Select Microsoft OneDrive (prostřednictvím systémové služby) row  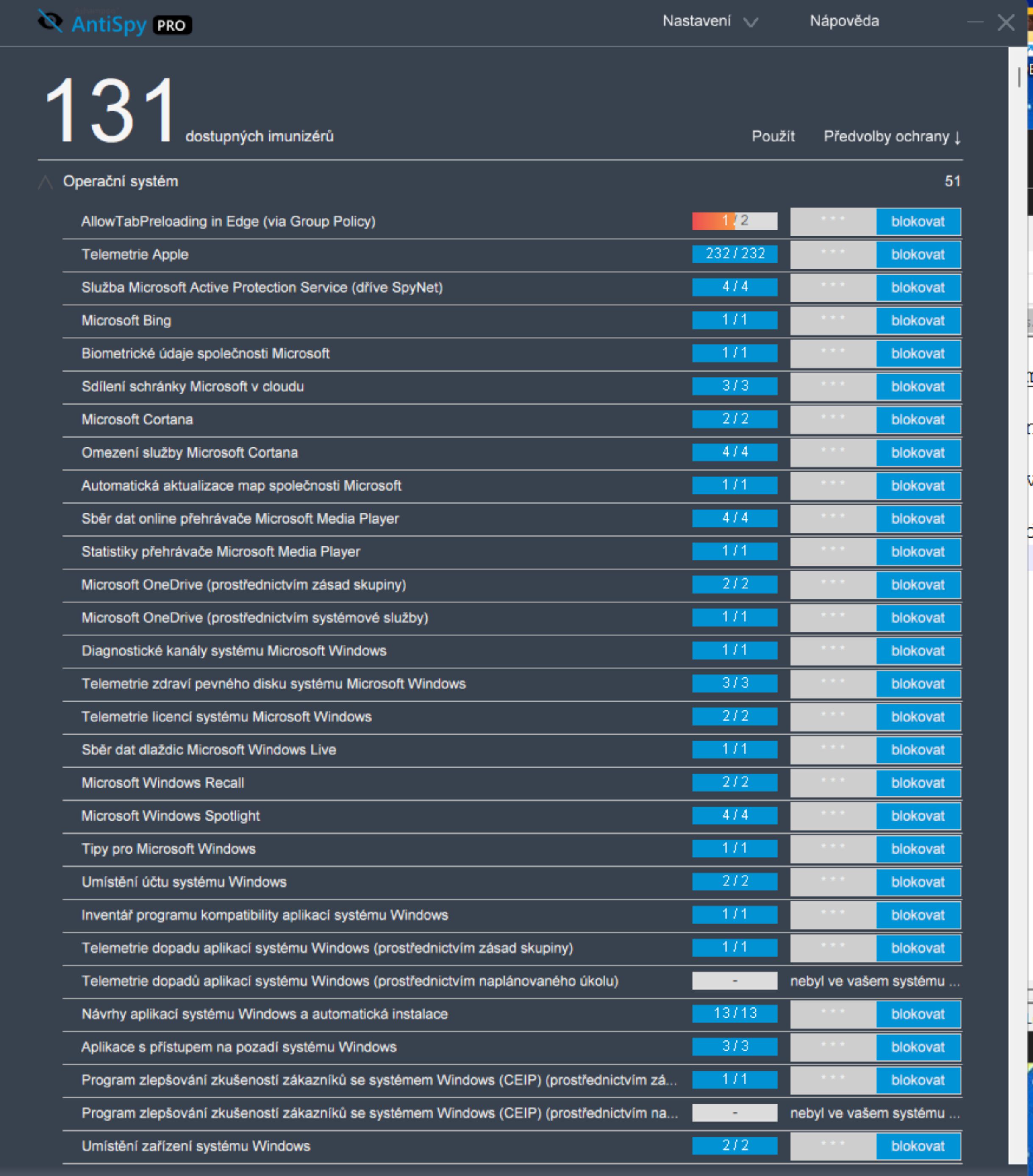click(x=512, y=617)
